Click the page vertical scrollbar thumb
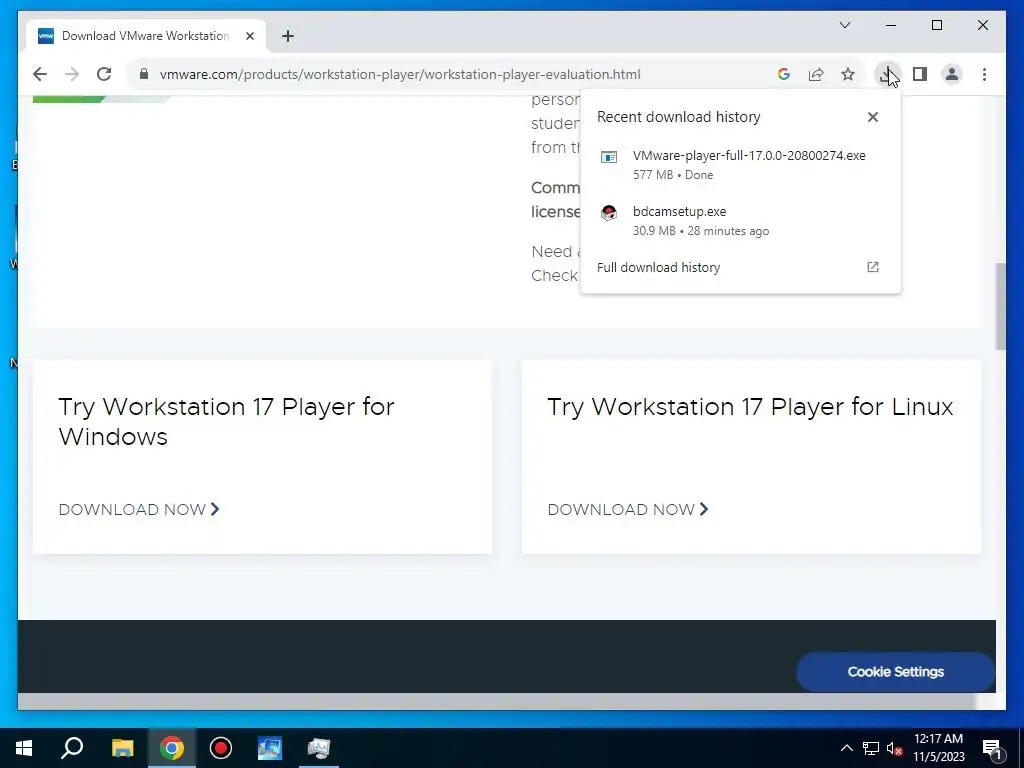1024x768 pixels. 1000,306
